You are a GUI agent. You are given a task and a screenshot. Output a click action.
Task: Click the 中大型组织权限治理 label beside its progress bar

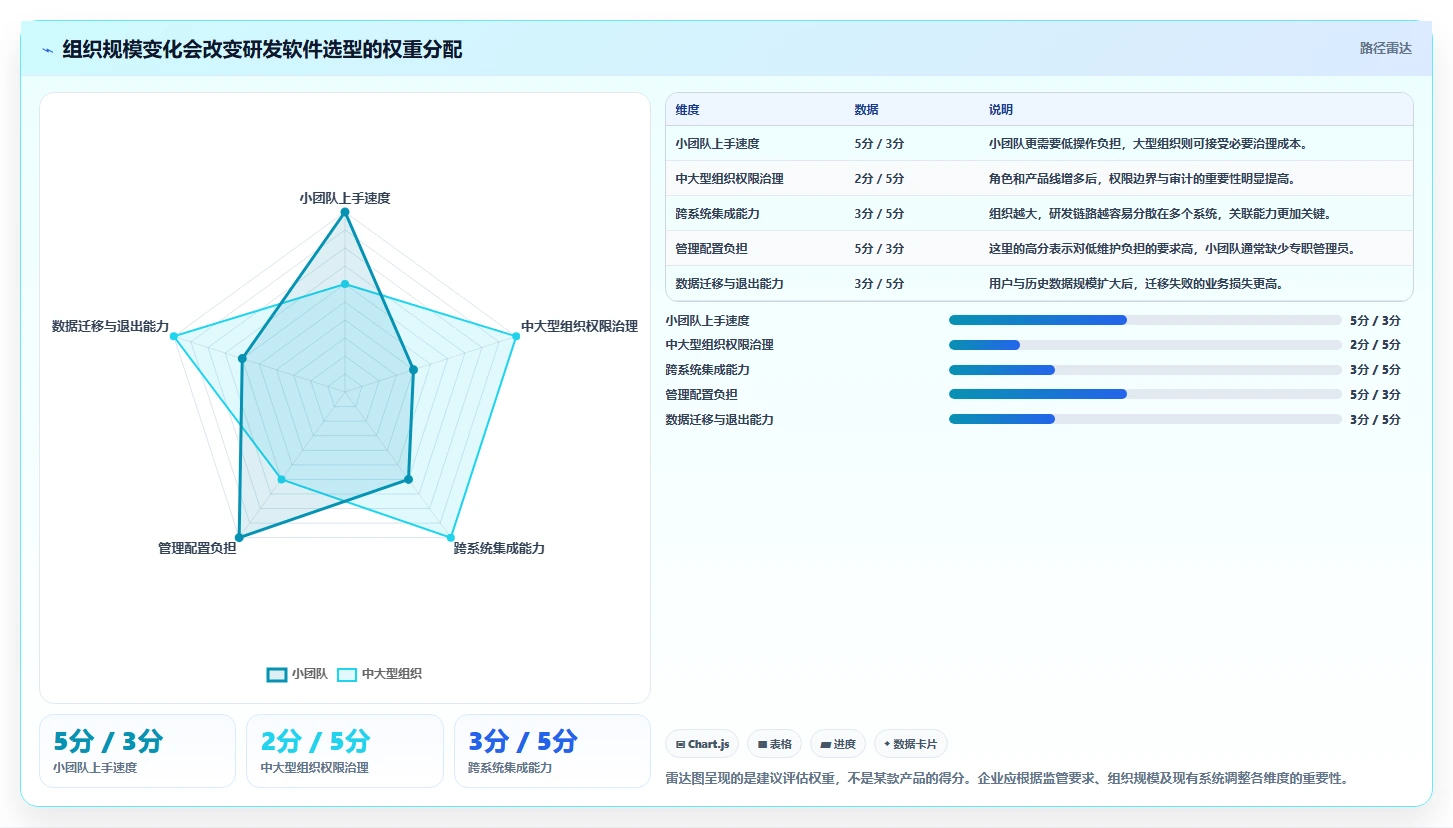click(719, 345)
